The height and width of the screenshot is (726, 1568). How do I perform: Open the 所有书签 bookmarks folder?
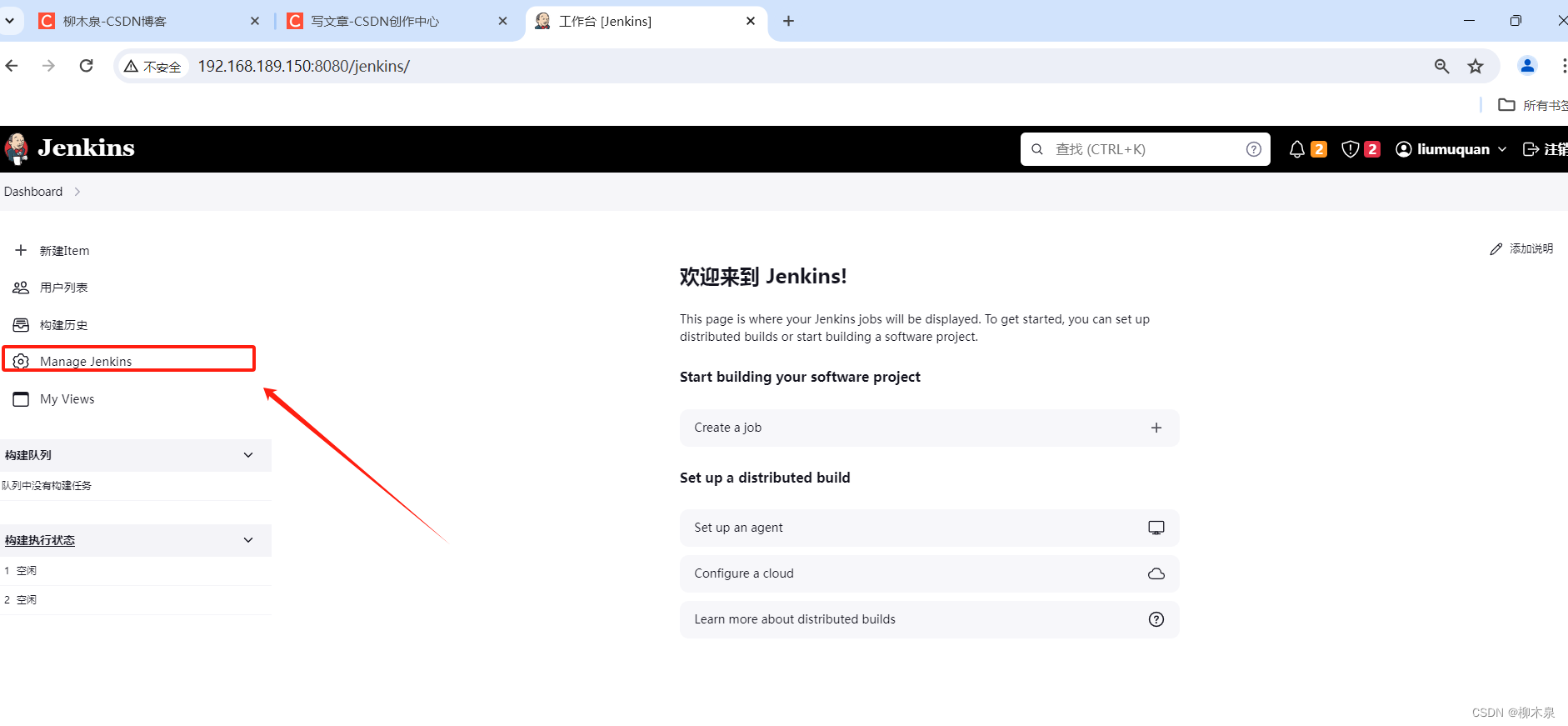pyautogui.click(x=1533, y=105)
